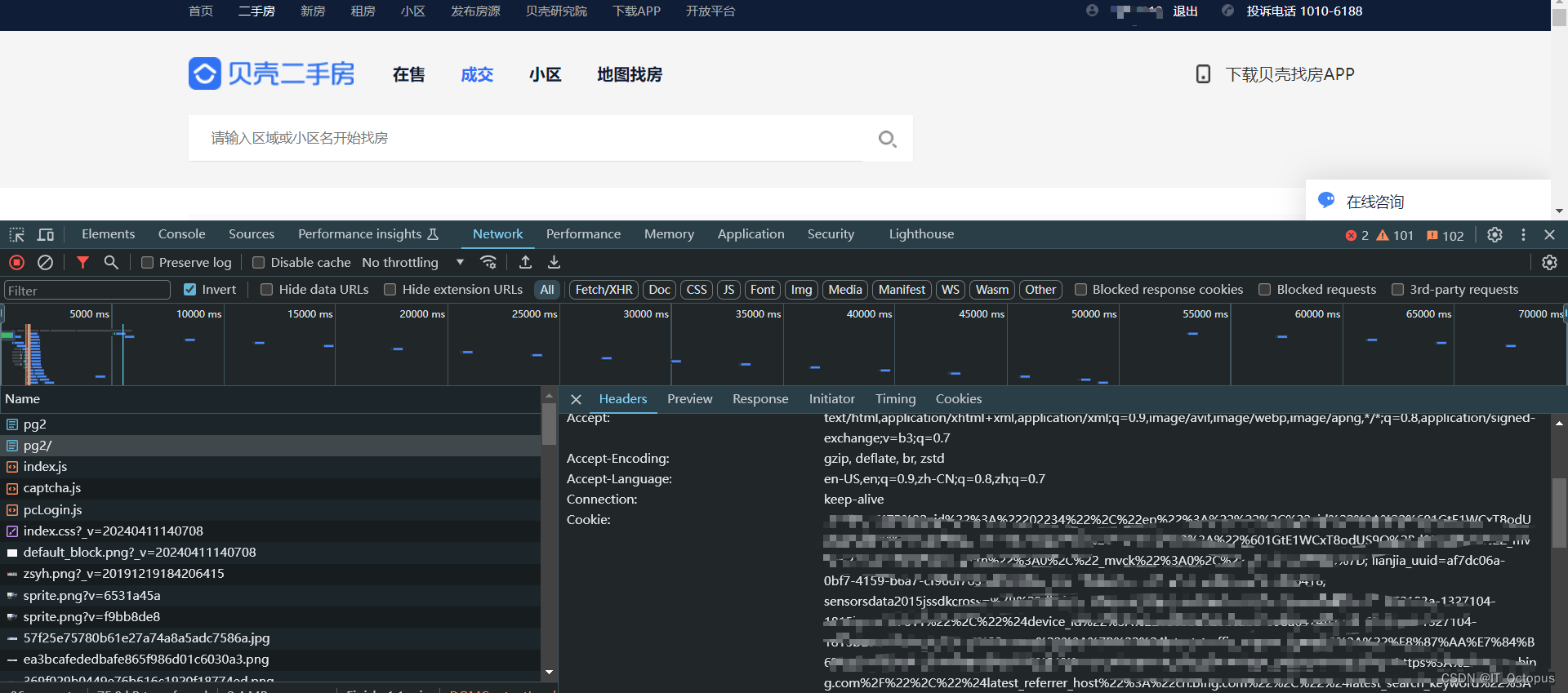Image resolution: width=1568 pixels, height=693 pixels.
Task: Export HAR file download icon
Action: [x=554, y=262]
